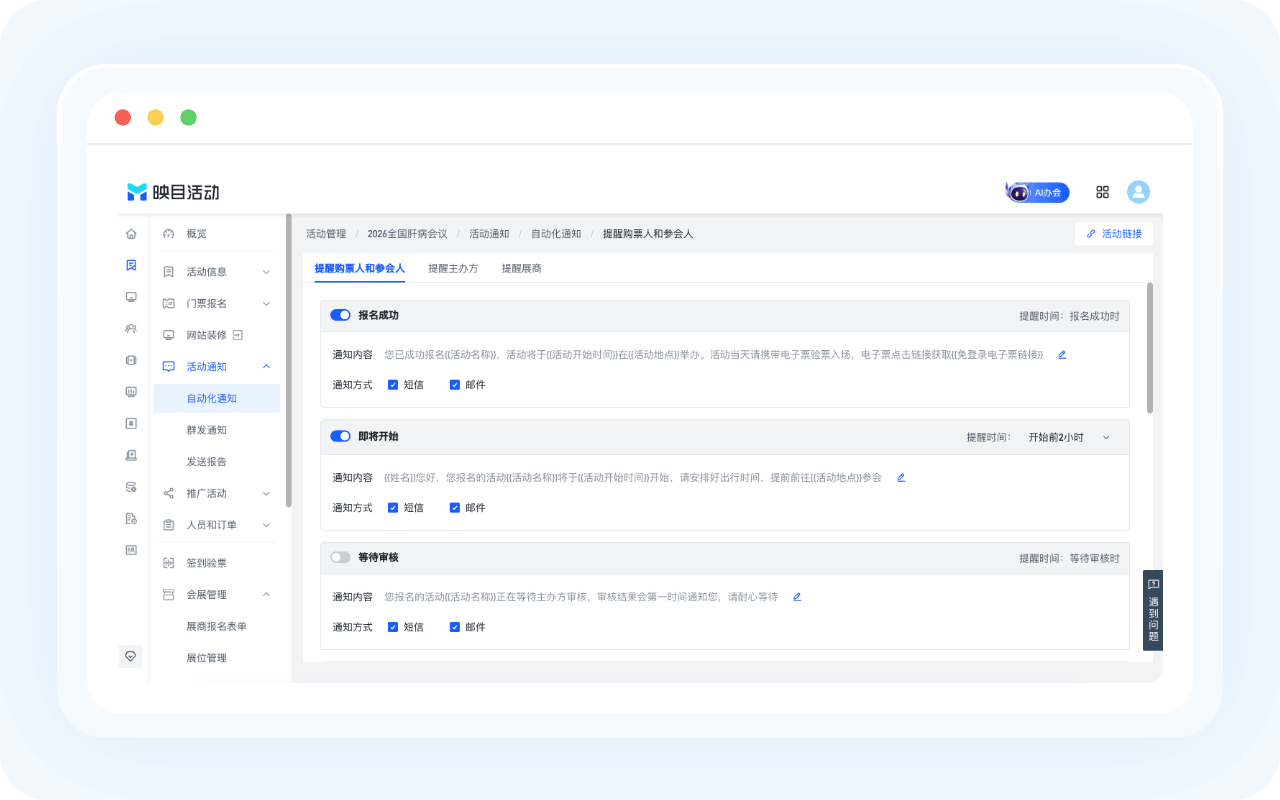Uncheck 邮件 checkbox under 报名成功
1280x800 pixels.
tap(455, 384)
